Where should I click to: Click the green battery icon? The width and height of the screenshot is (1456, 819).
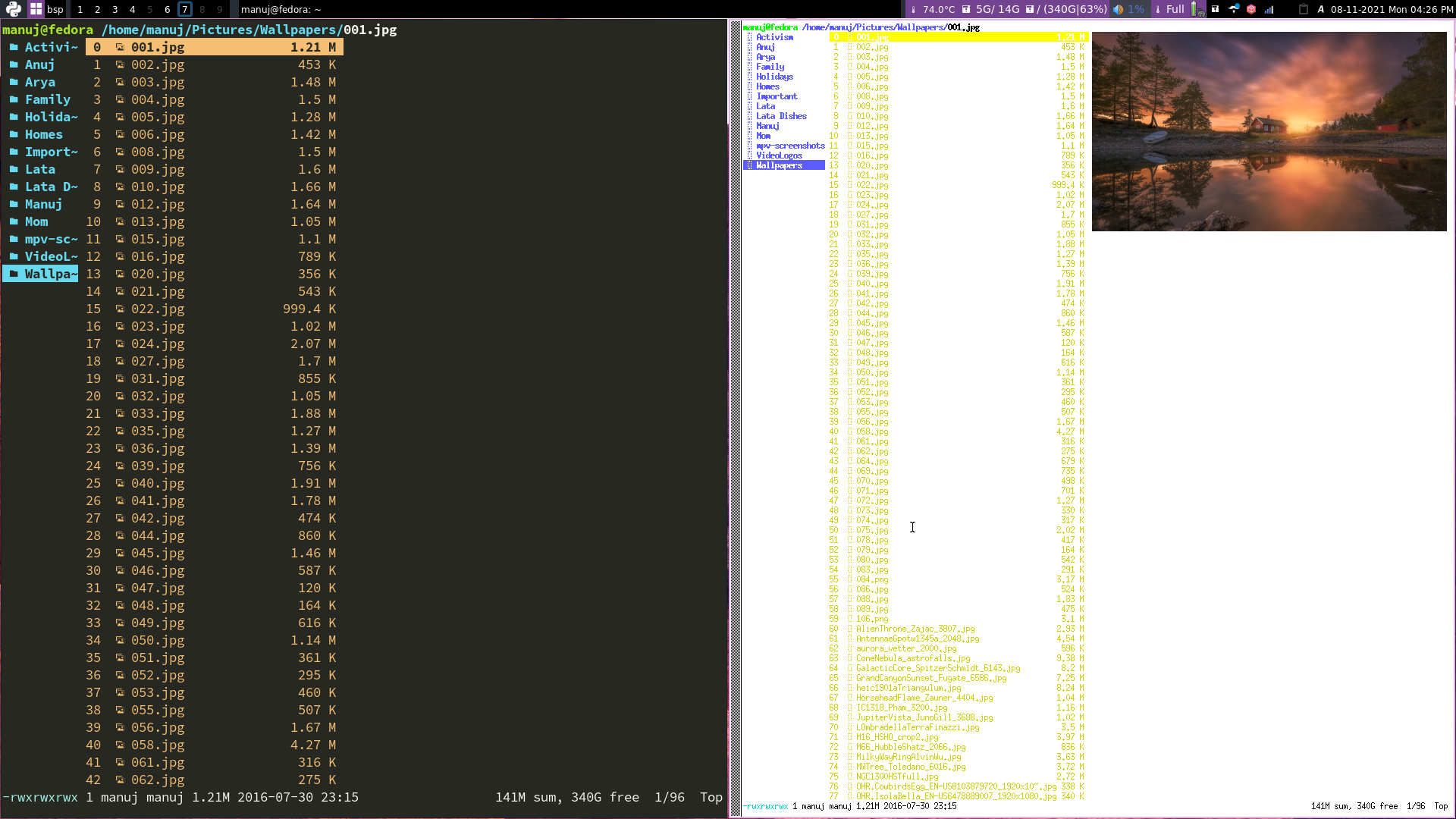point(1194,9)
